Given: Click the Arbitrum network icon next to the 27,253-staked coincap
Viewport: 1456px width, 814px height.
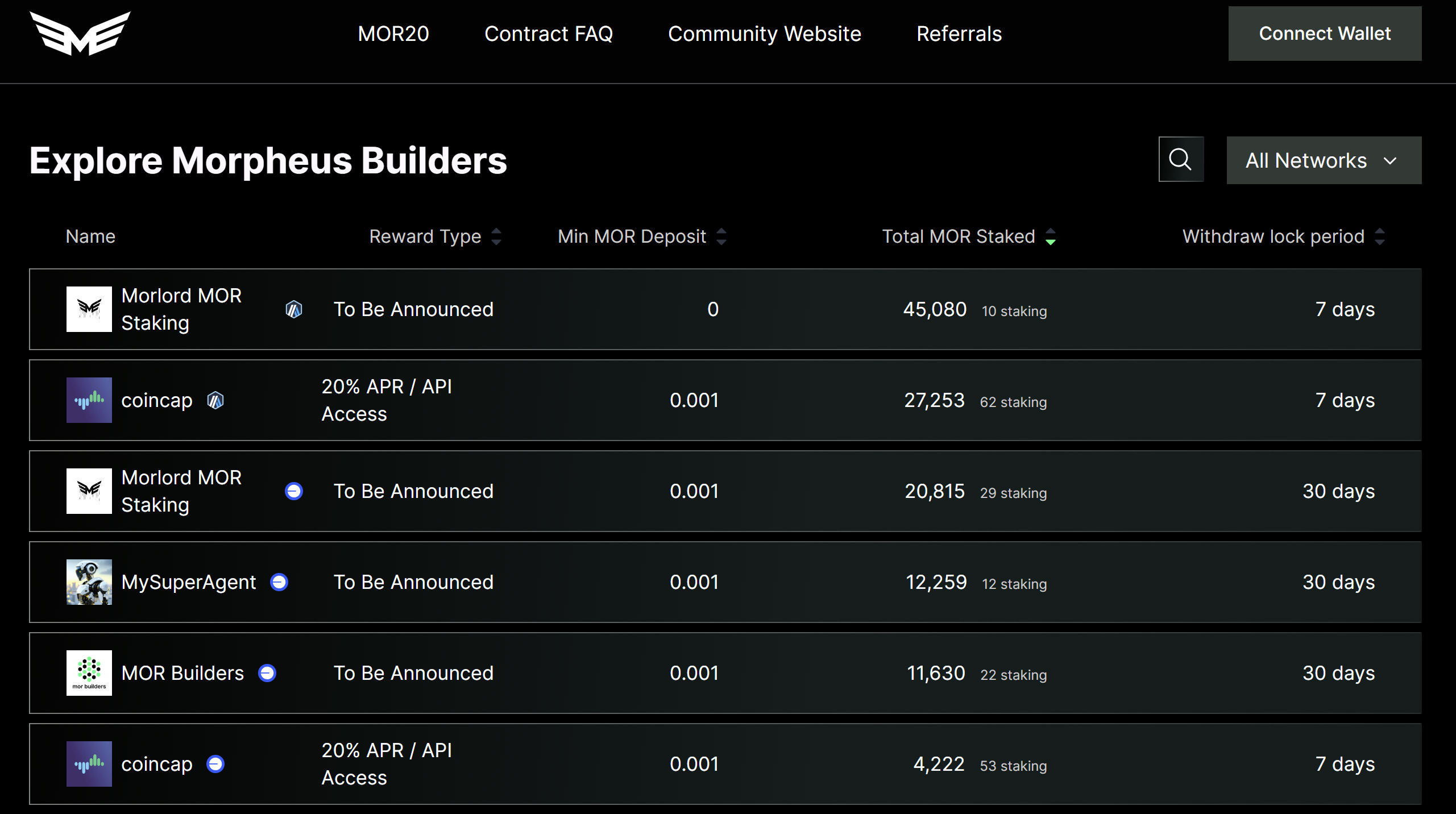Looking at the screenshot, I should (x=215, y=400).
